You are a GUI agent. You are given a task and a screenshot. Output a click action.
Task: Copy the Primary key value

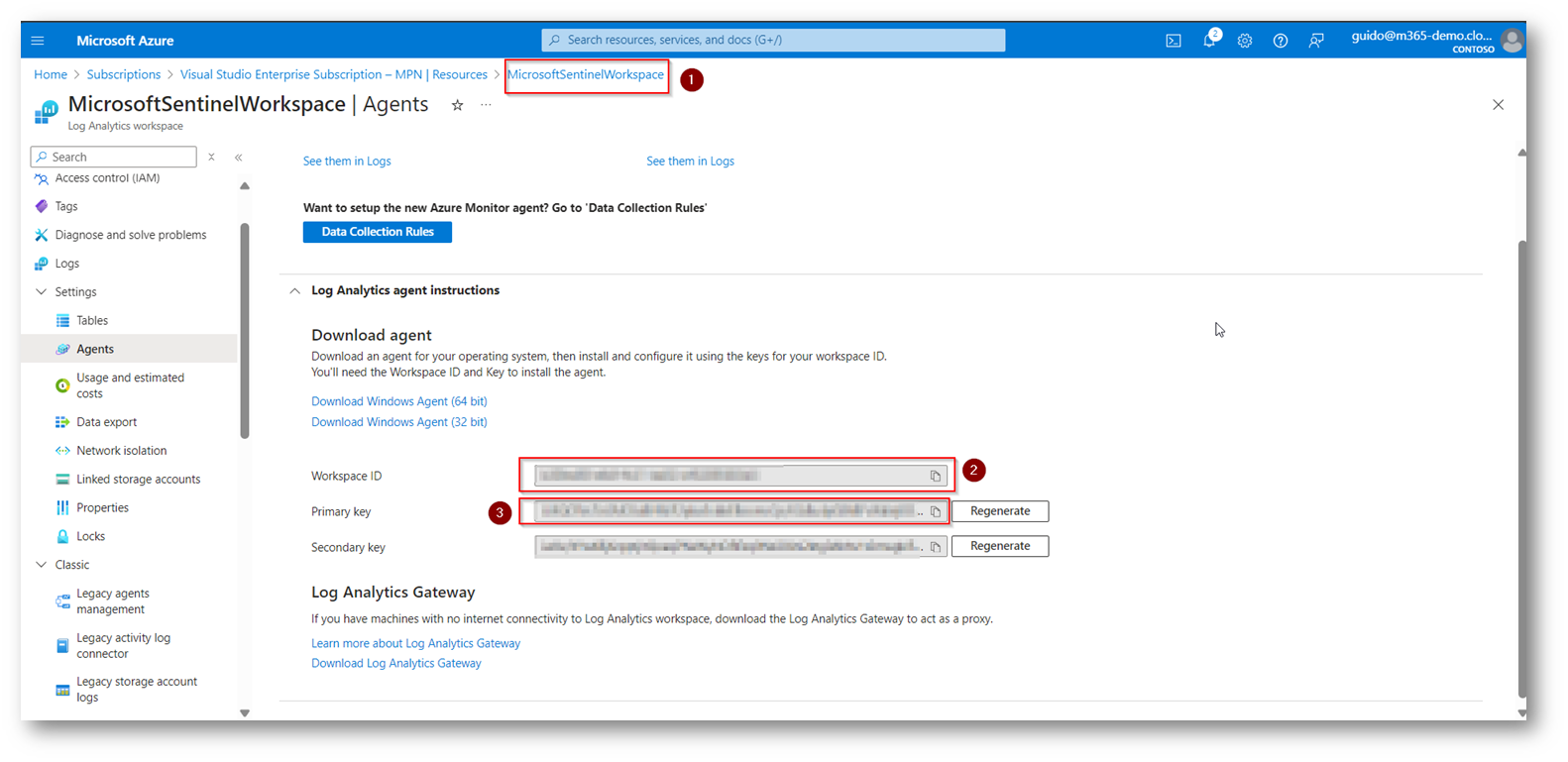936,512
